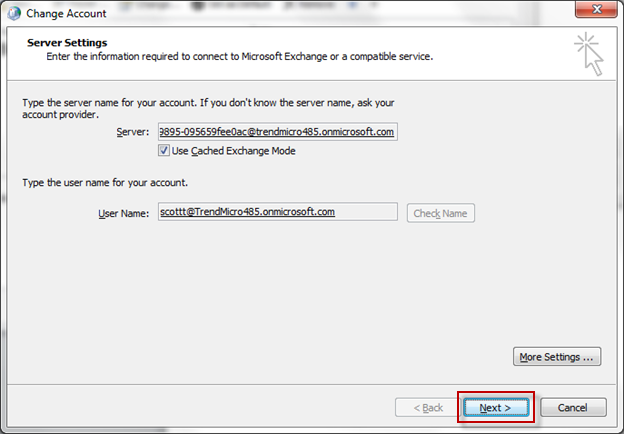
Task: Cancel the account change
Action: pyautogui.click(x=572, y=408)
